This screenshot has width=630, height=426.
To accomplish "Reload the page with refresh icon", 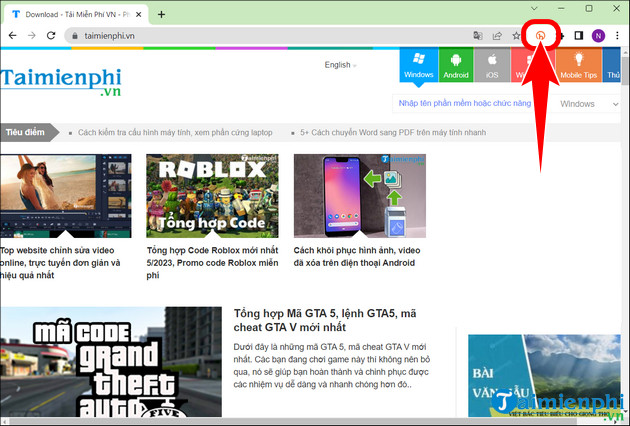I will point(51,36).
